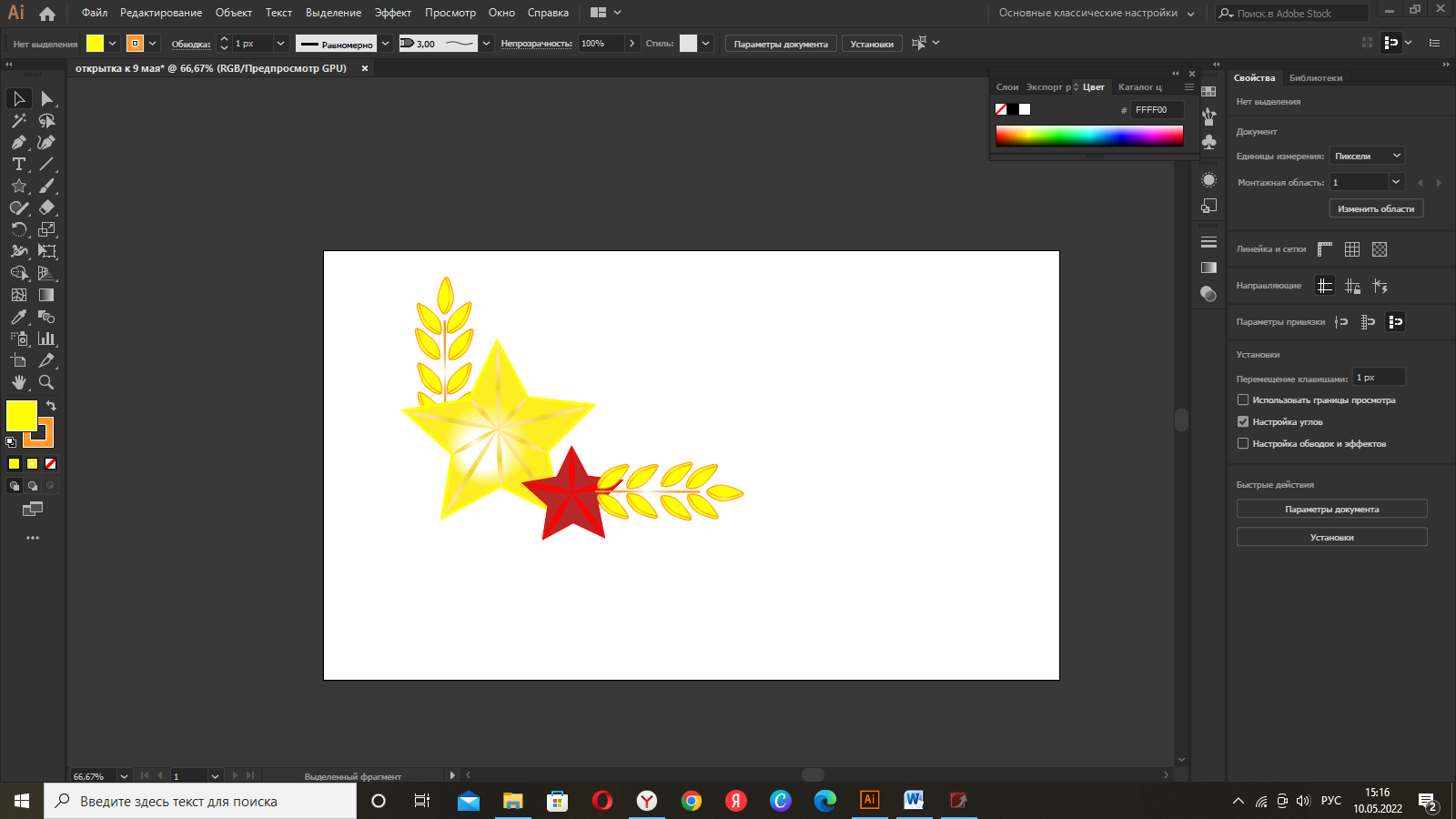
Task: Select the Pen tool
Action: (x=18, y=142)
